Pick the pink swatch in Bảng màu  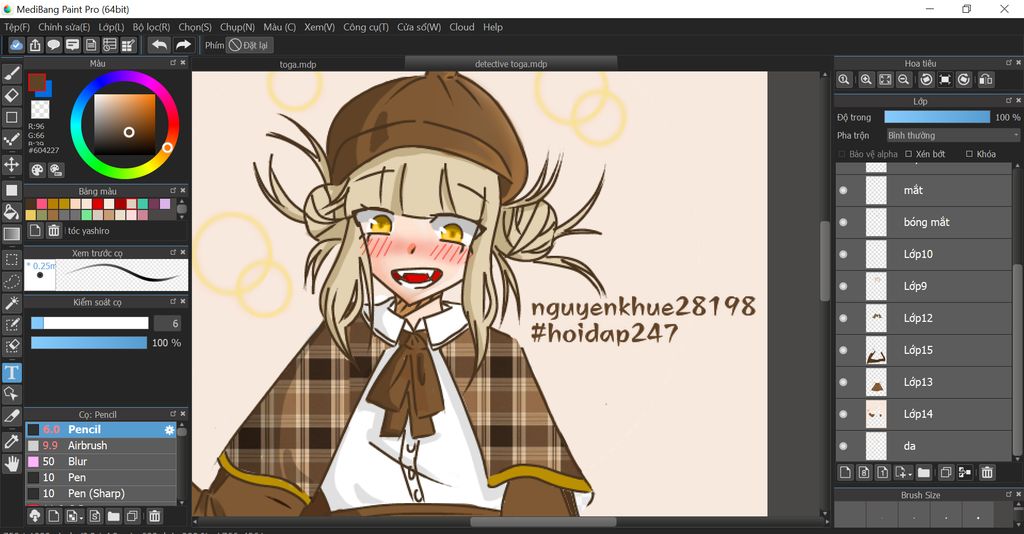click(x=42, y=204)
